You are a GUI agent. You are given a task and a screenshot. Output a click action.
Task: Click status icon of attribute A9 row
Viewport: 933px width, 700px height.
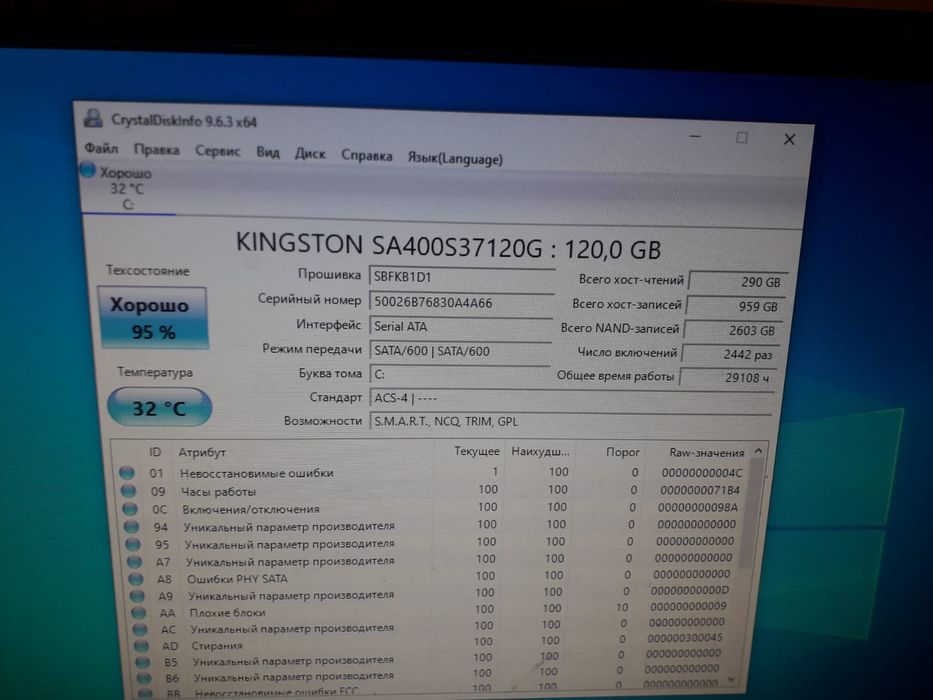137,596
